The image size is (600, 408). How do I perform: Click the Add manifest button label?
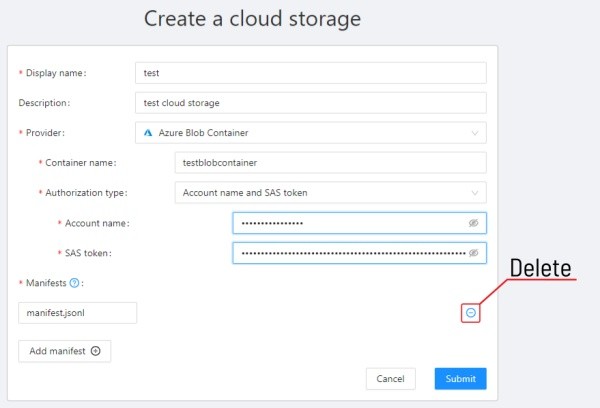pos(58,351)
